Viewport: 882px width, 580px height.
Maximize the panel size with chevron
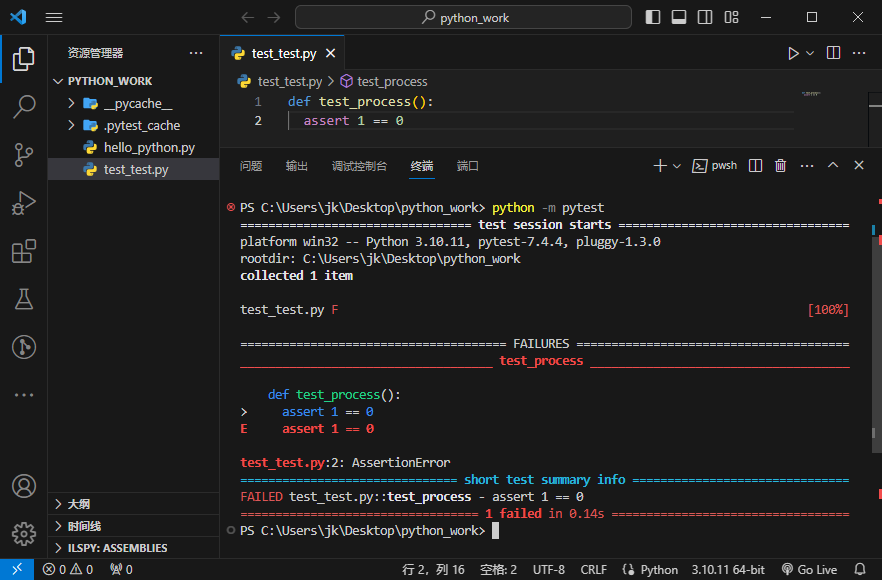click(x=833, y=165)
